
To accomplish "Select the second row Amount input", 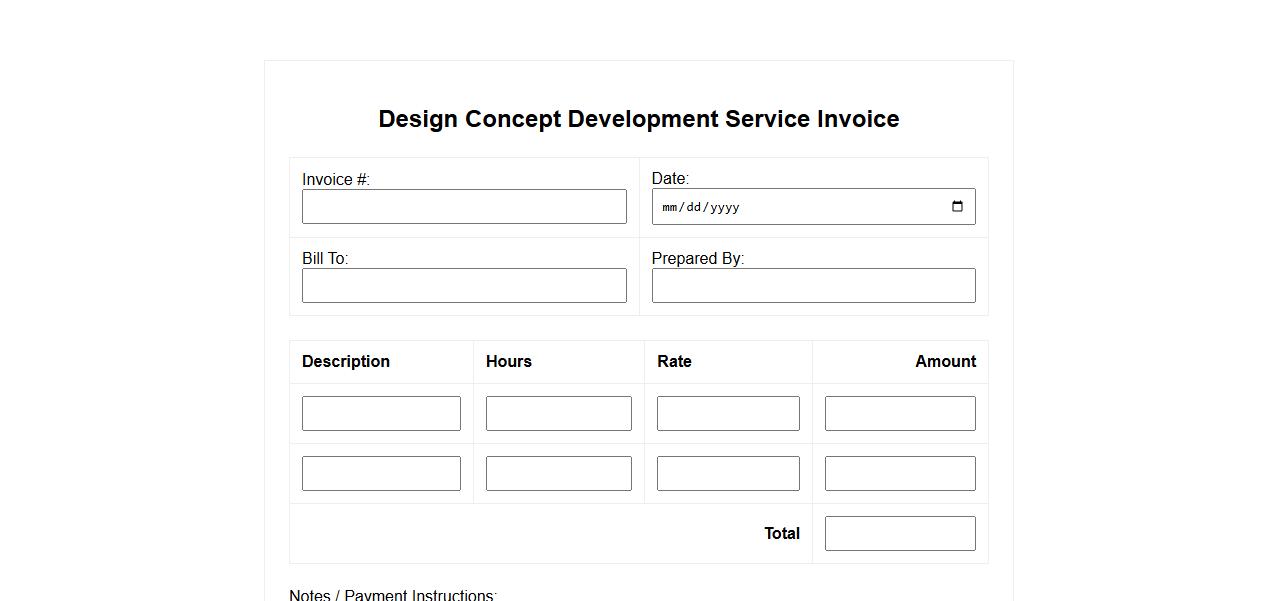I will (x=900, y=474).
